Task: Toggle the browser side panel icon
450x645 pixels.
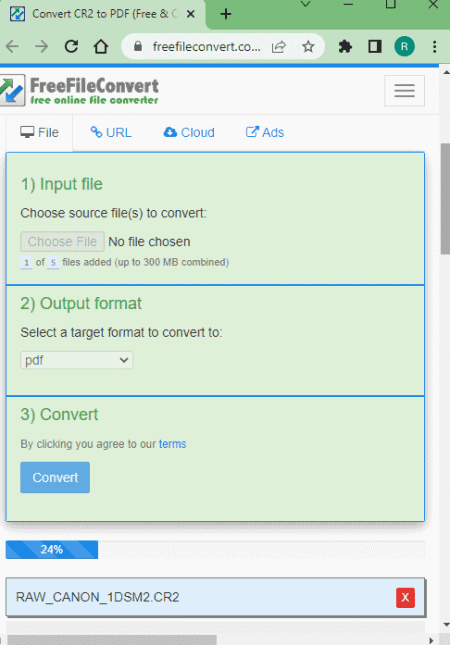Action: click(375, 46)
